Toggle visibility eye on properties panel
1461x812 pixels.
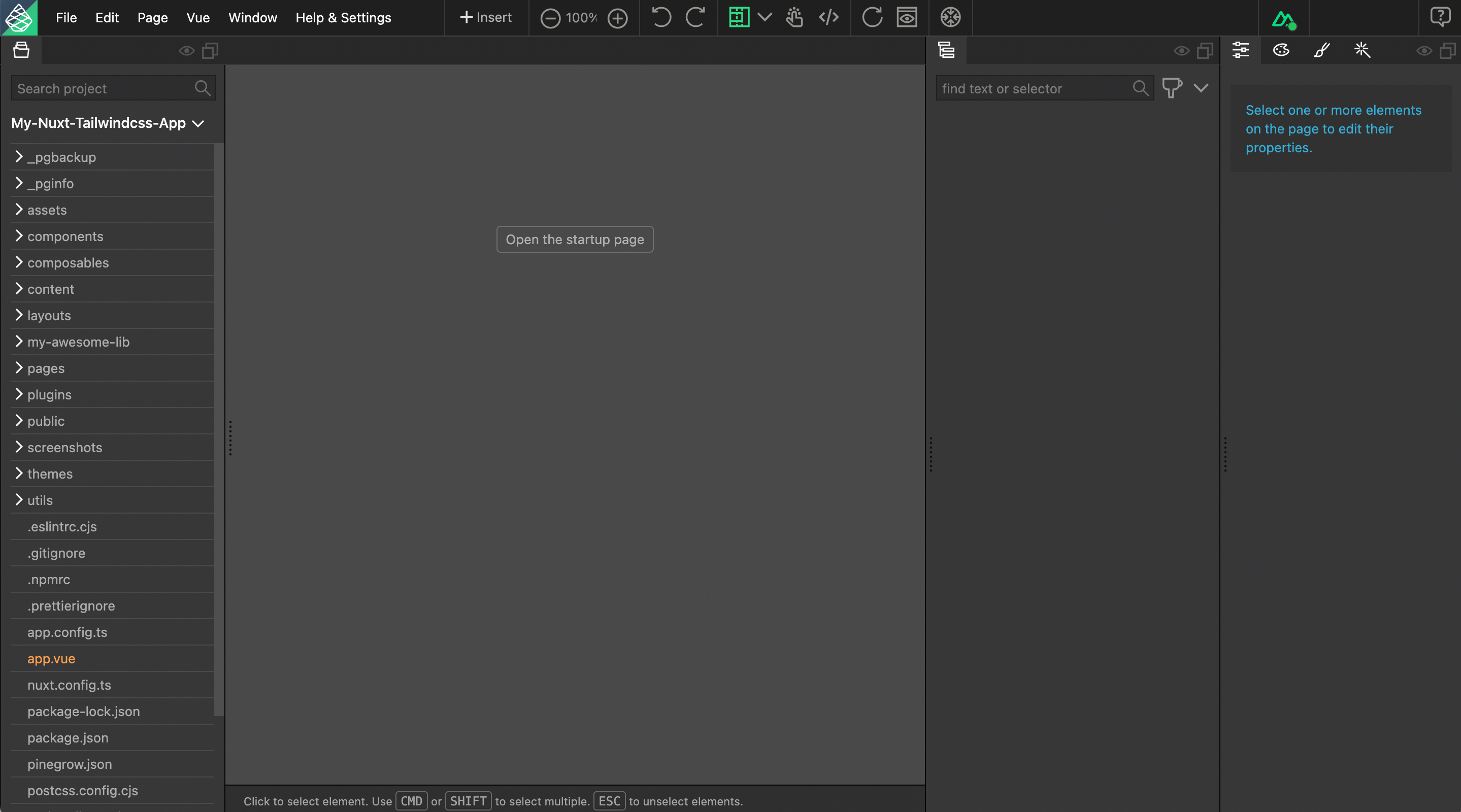tap(1424, 51)
